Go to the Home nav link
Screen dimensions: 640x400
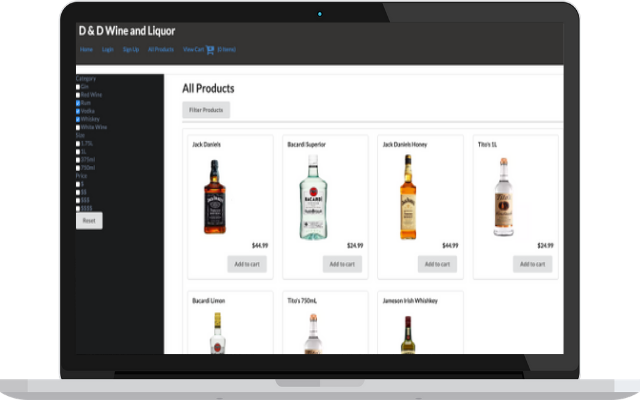86,49
